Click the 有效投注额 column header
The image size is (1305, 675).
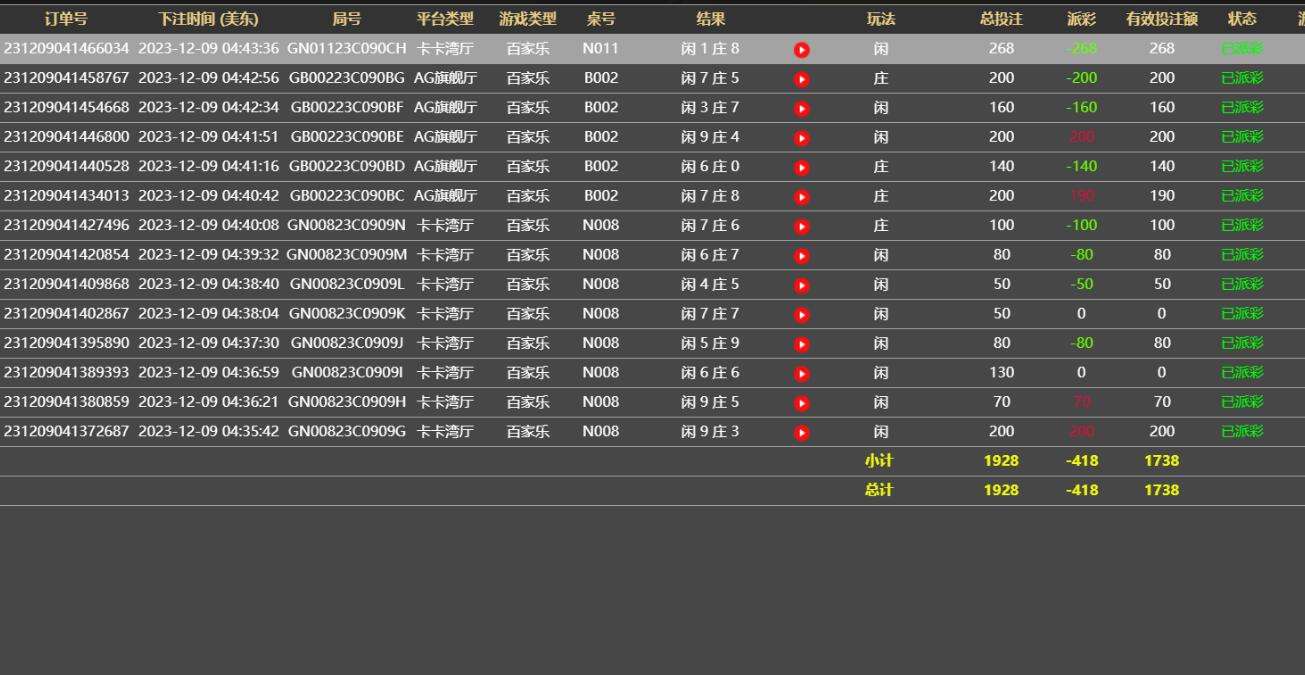click(1161, 19)
